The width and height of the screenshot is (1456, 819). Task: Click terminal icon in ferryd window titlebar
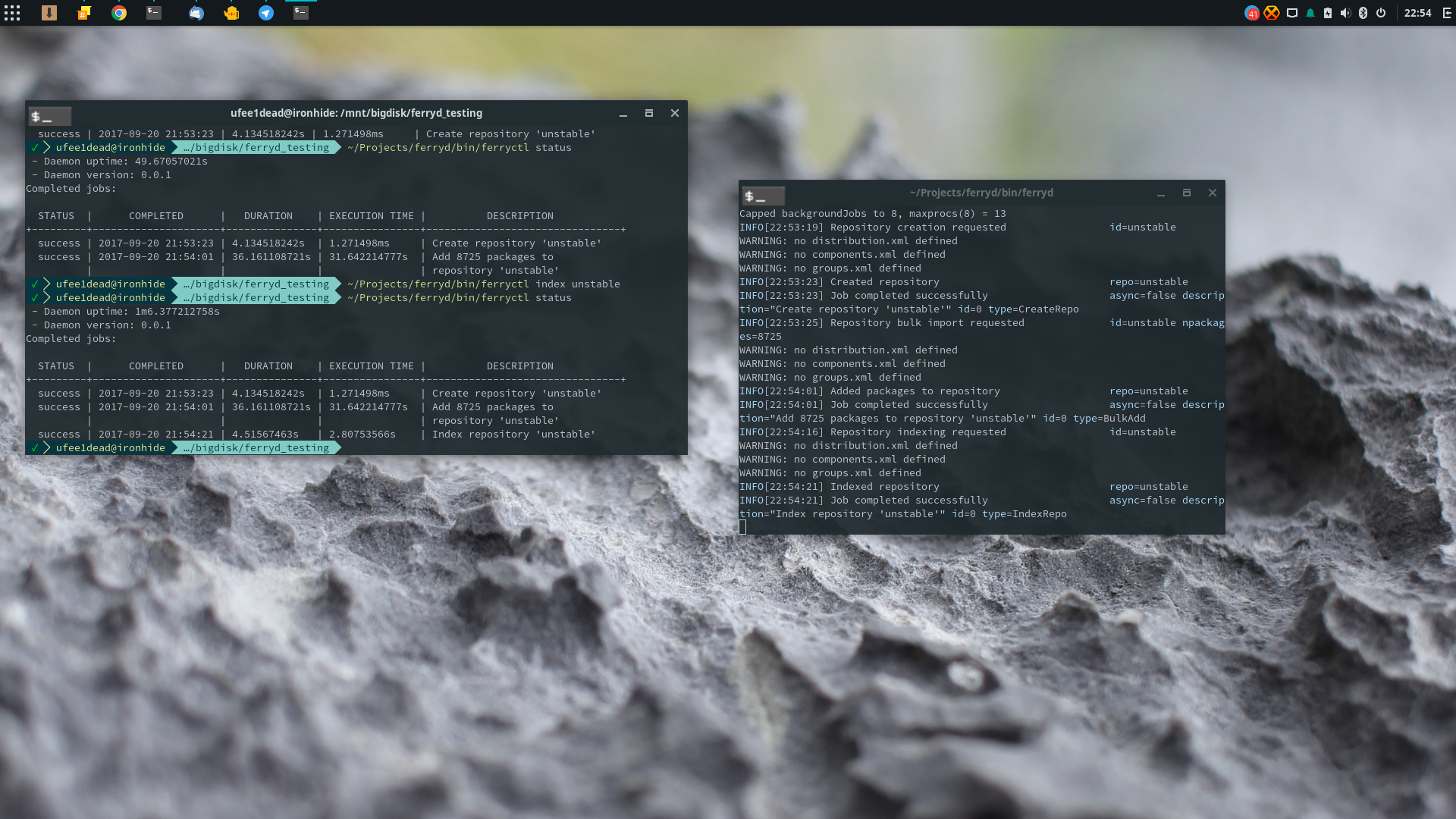[x=763, y=196]
